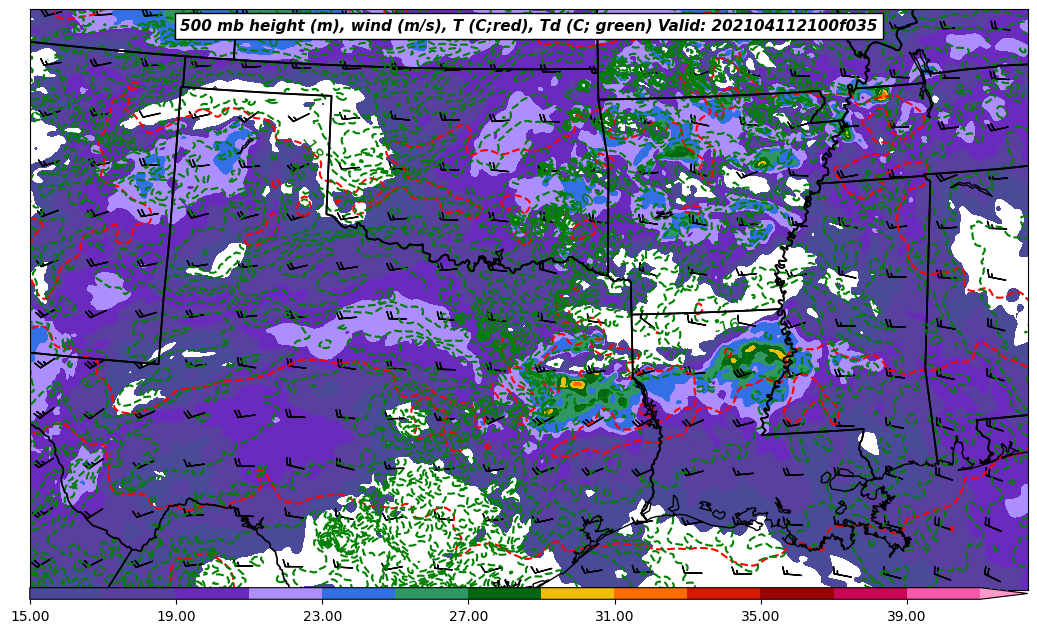Click the 35.00 colorbar tick label
Viewport: 1037px width, 633px height.
pos(761,616)
